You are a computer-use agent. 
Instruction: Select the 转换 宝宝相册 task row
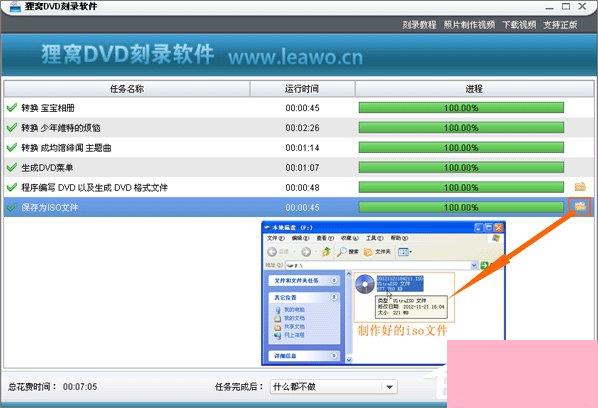299,108
